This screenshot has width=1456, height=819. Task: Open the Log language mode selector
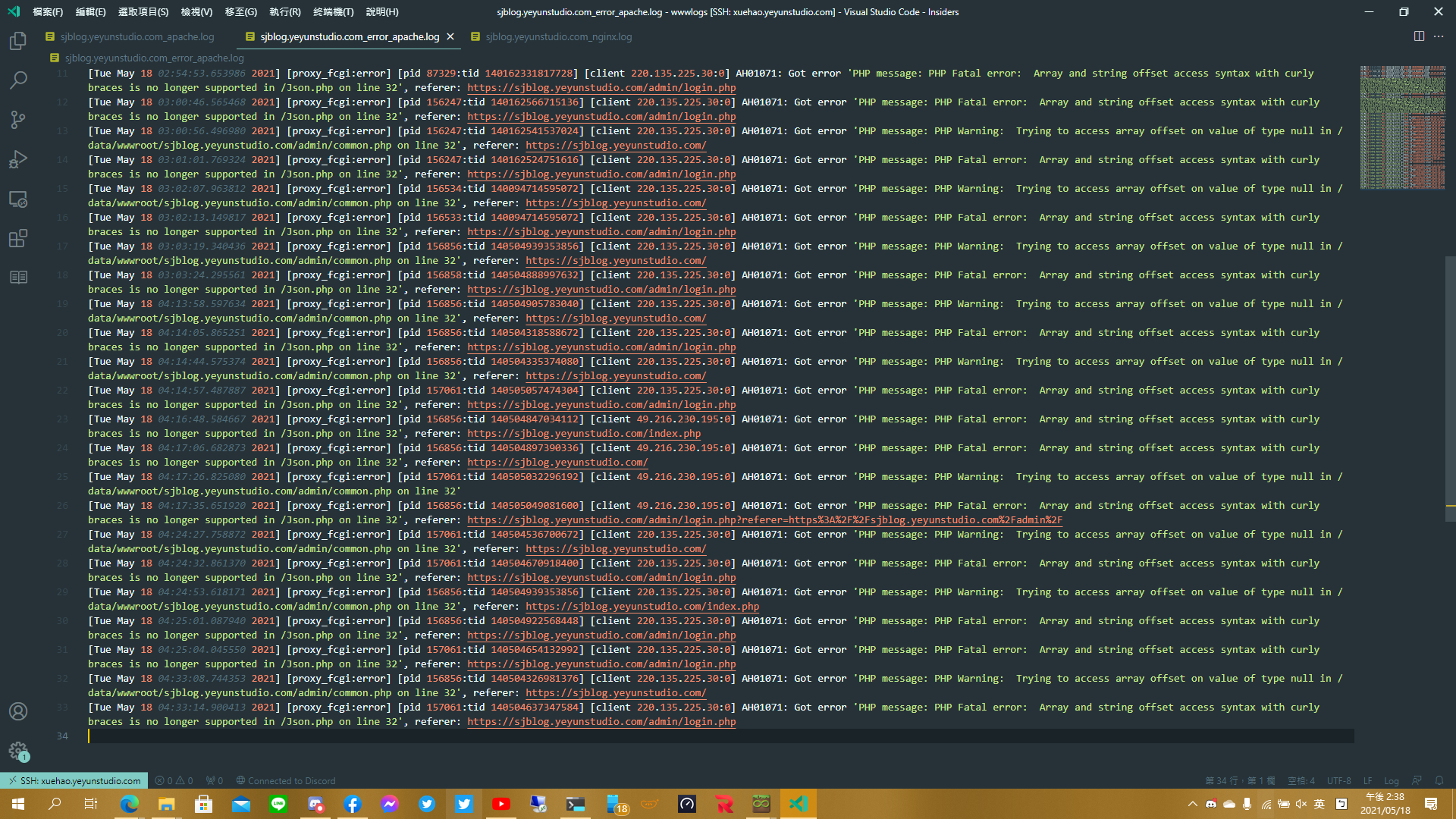(1391, 780)
